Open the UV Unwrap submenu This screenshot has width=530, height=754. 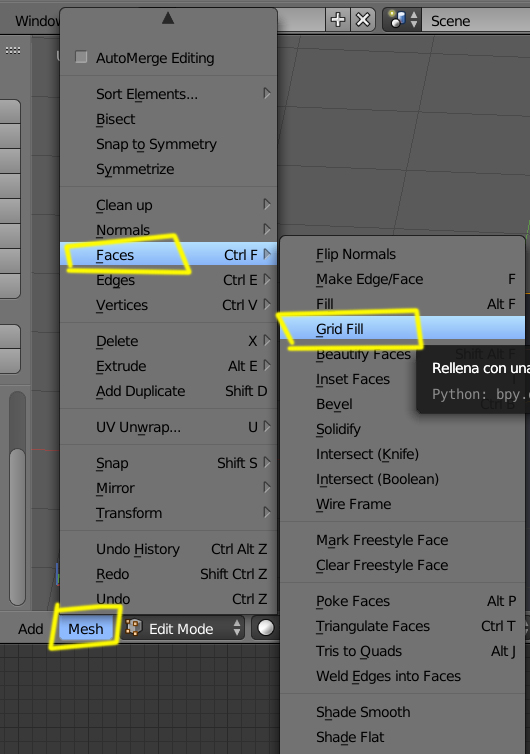[x=168, y=427]
